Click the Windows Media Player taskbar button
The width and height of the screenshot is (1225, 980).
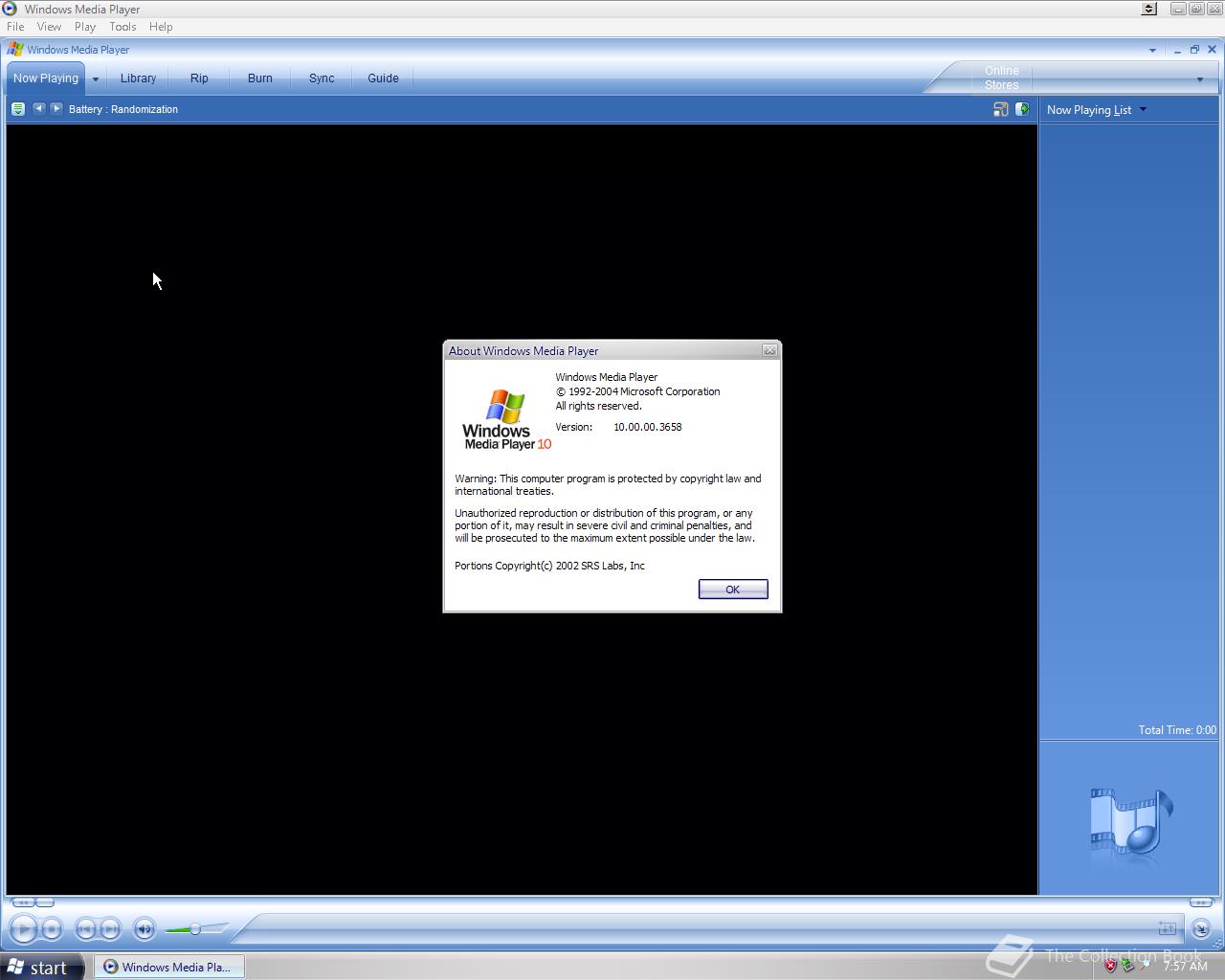coord(168,967)
